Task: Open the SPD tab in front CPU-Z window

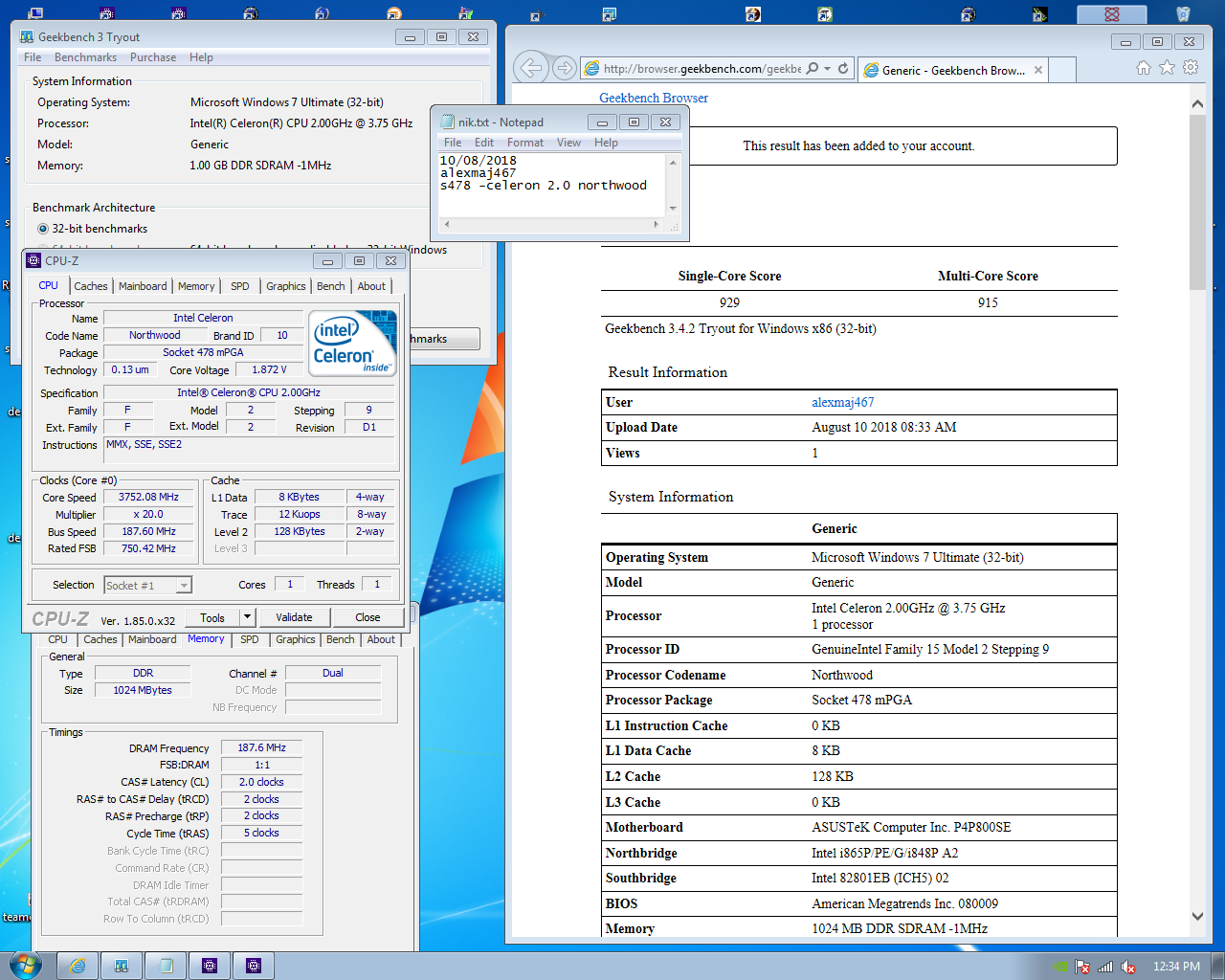Action: click(240, 286)
